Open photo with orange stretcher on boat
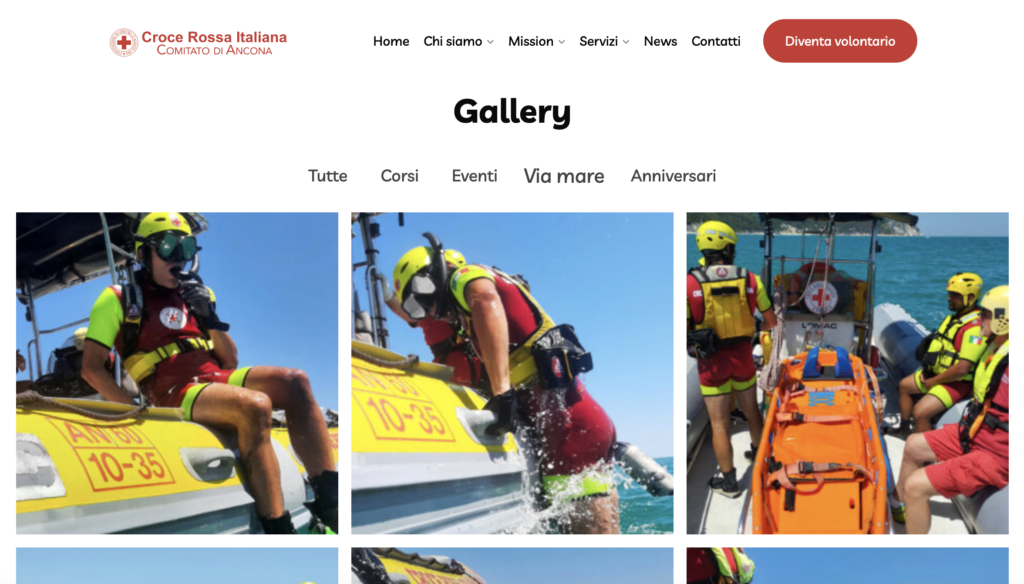Screen dimensions: 1024x584 click(847, 373)
